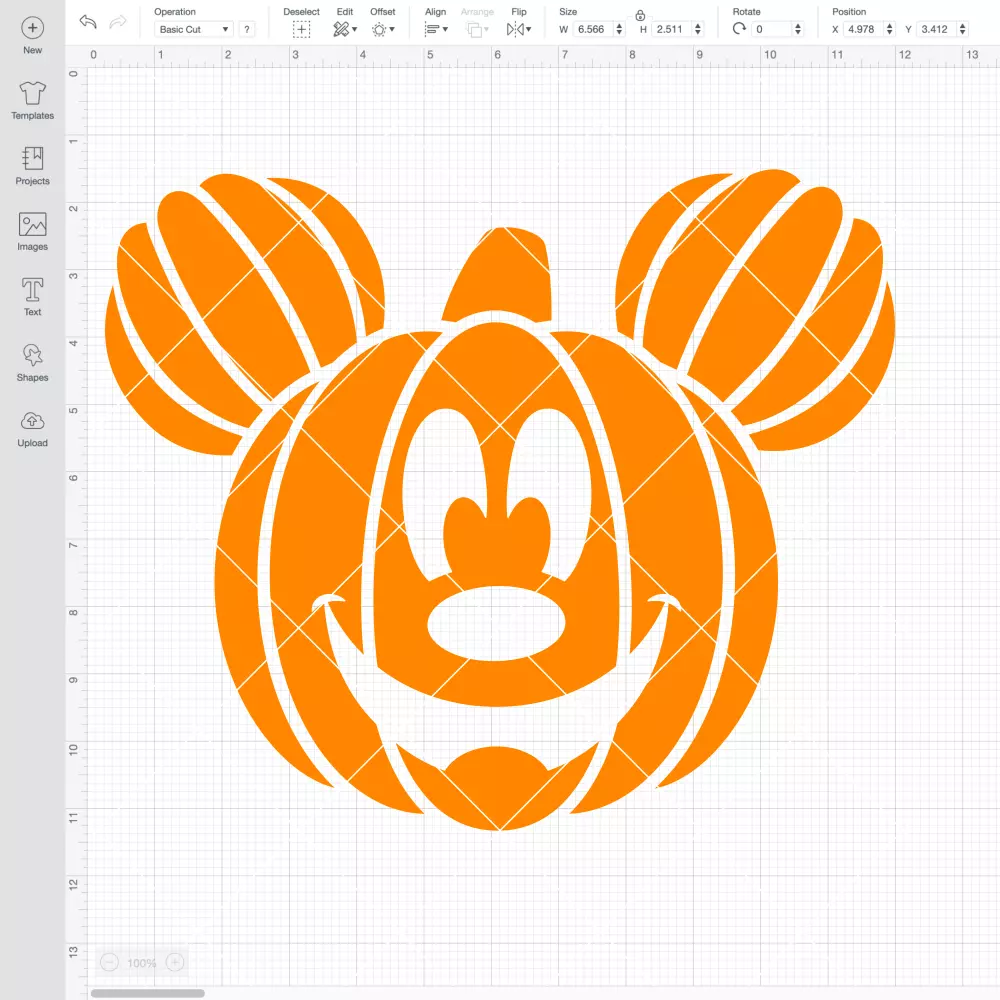Open the Projects panel
1000x1000 pixels.
[33, 166]
